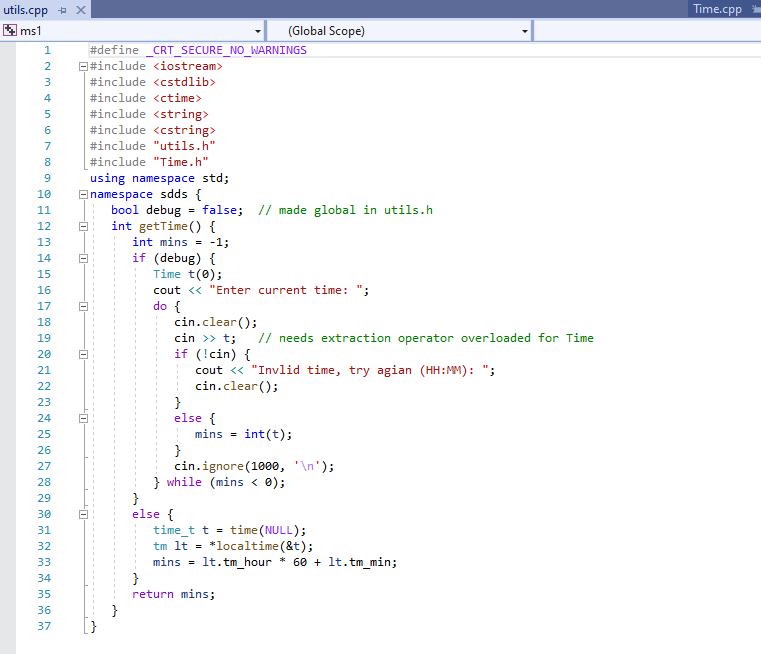761x654 pixels.
Task: Collapse the #include block at line 2
Action: pos(83,66)
